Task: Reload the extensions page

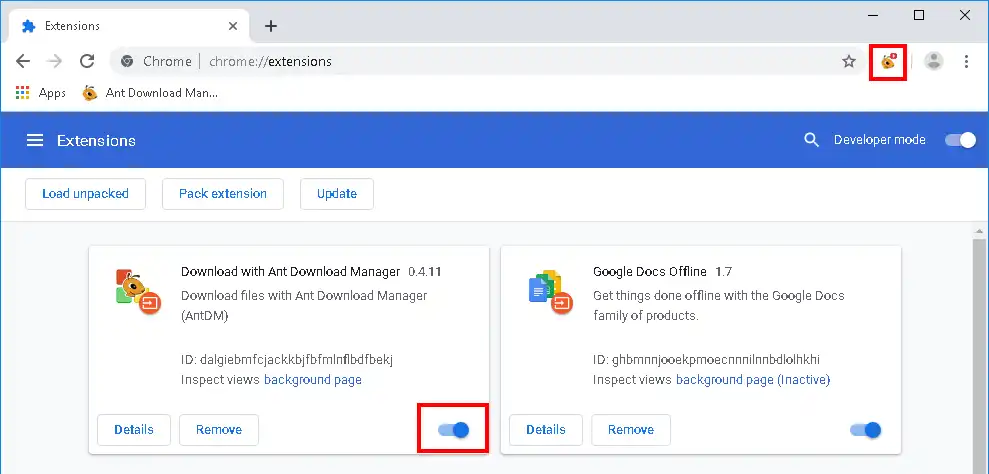Action: click(x=87, y=61)
